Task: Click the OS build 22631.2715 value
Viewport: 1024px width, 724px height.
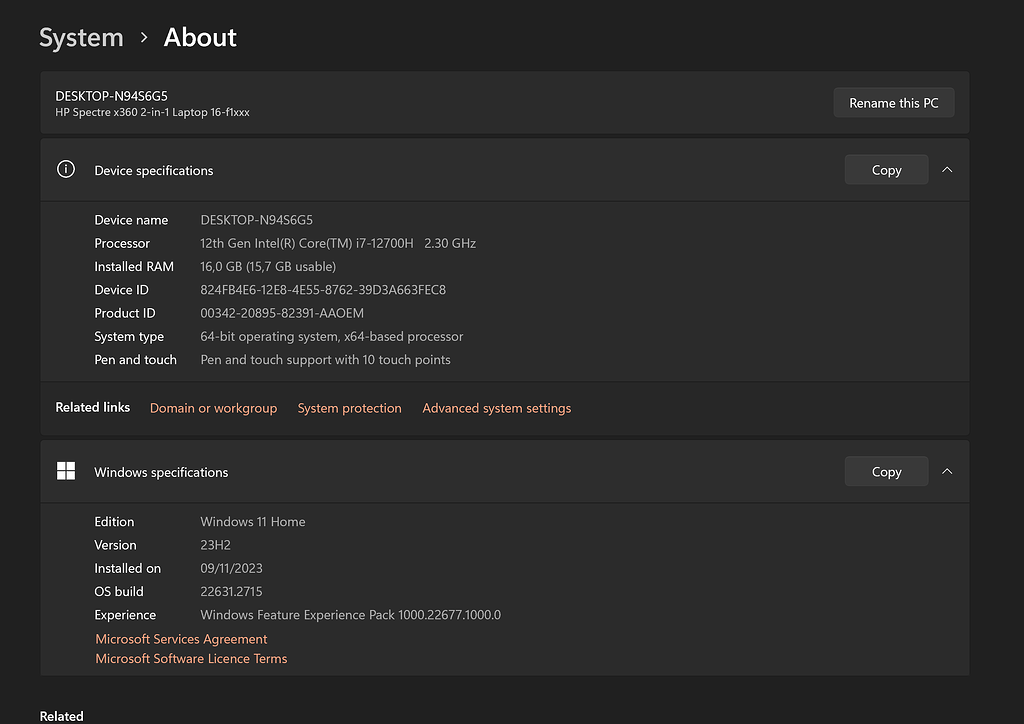Action: 231,591
